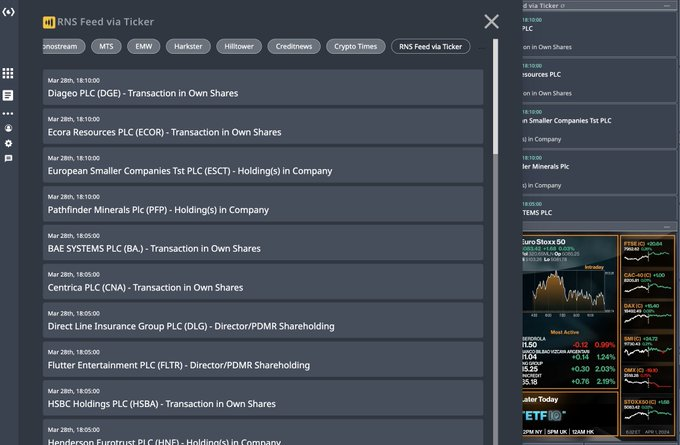
Task: Click the Smaller Companies Tst PLC background item
Action: (x=599, y=126)
